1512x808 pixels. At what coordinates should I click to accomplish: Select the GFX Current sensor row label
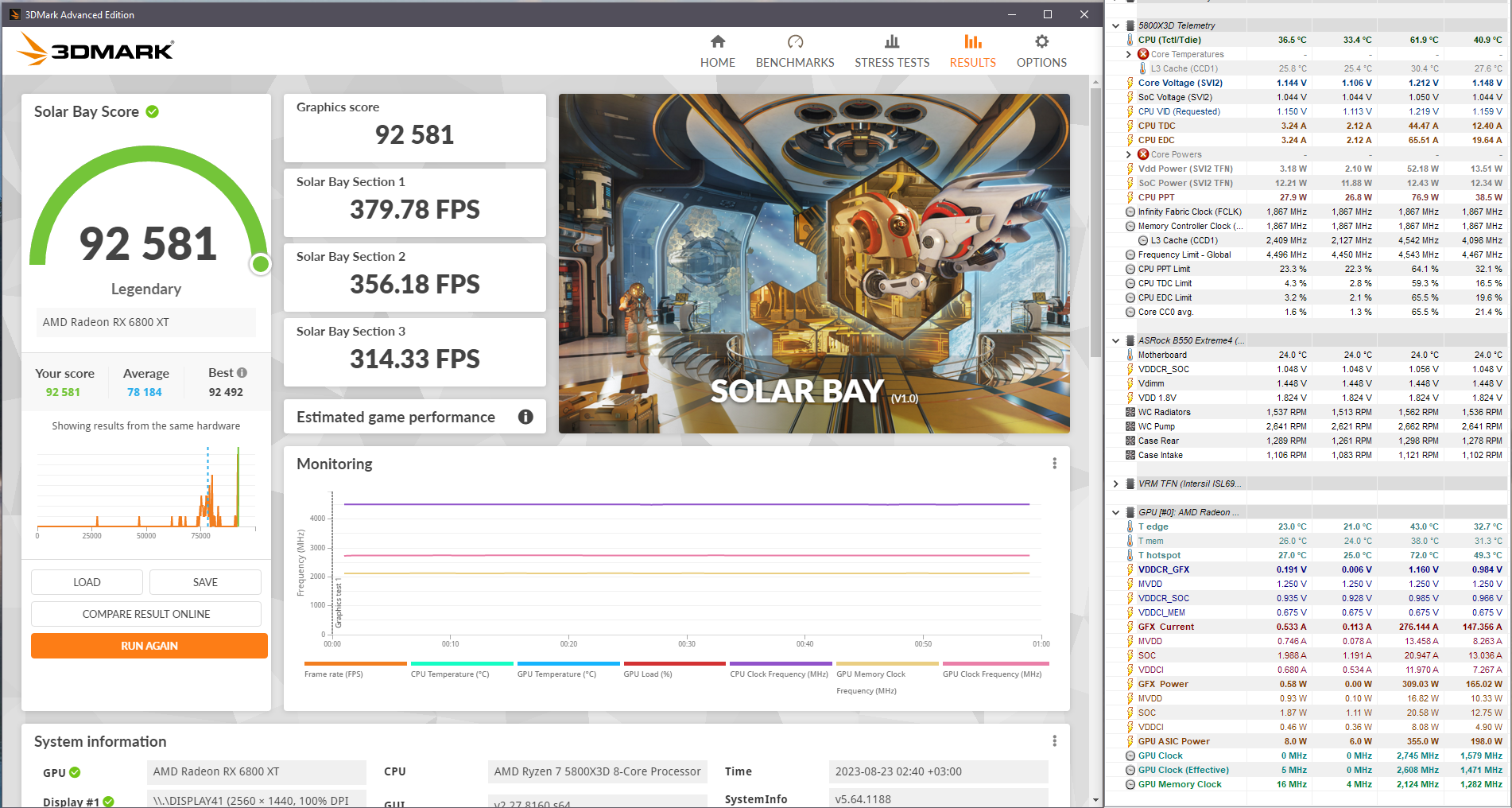click(x=1165, y=627)
